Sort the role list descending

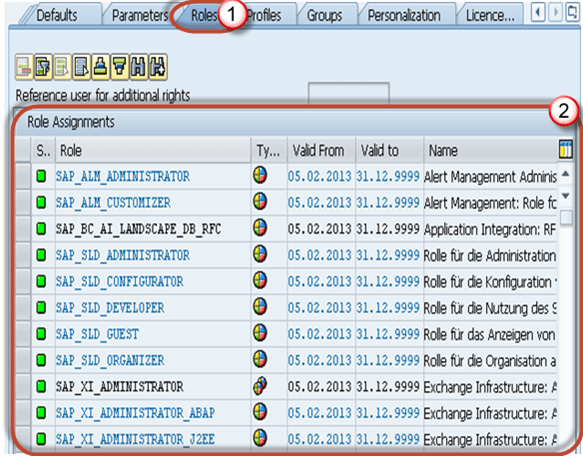(x=120, y=67)
